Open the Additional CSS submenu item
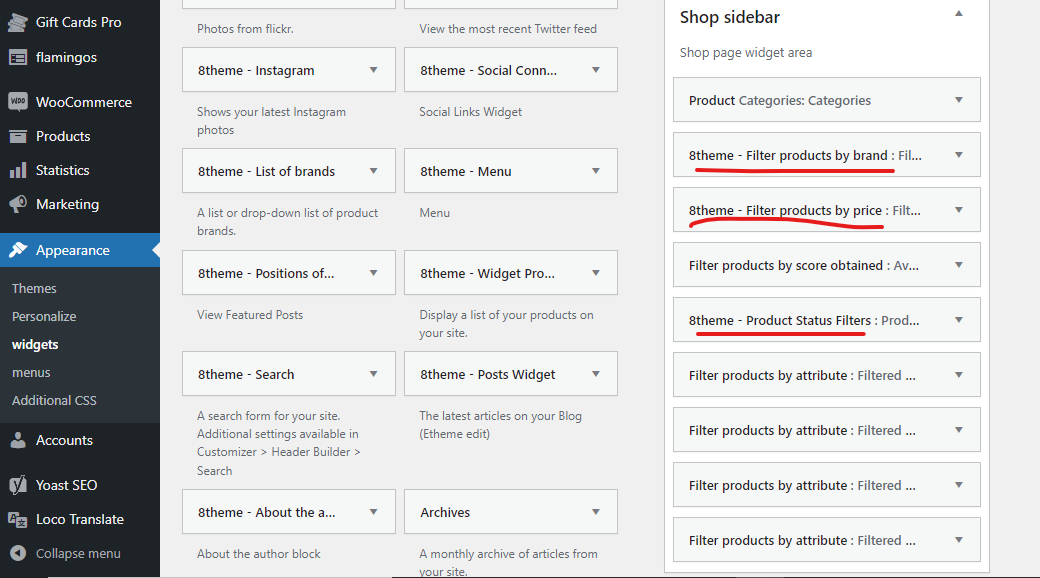1040x578 pixels. (x=54, y=401)
